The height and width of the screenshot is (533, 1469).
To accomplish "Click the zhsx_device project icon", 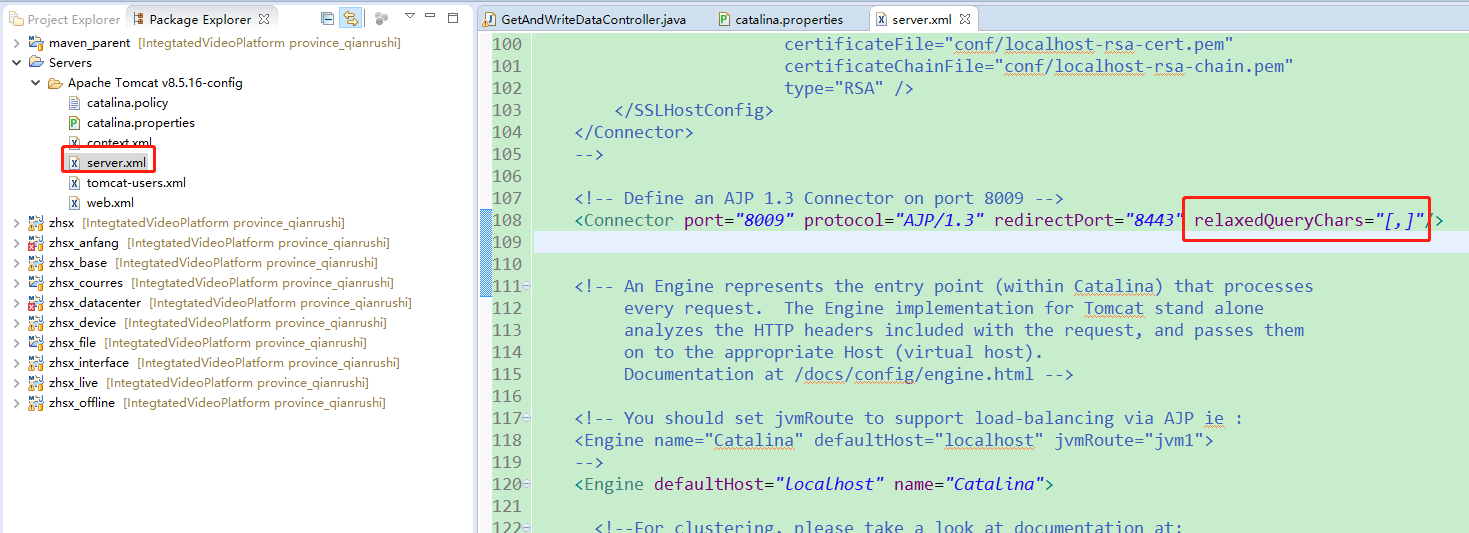I will (37, 322).
